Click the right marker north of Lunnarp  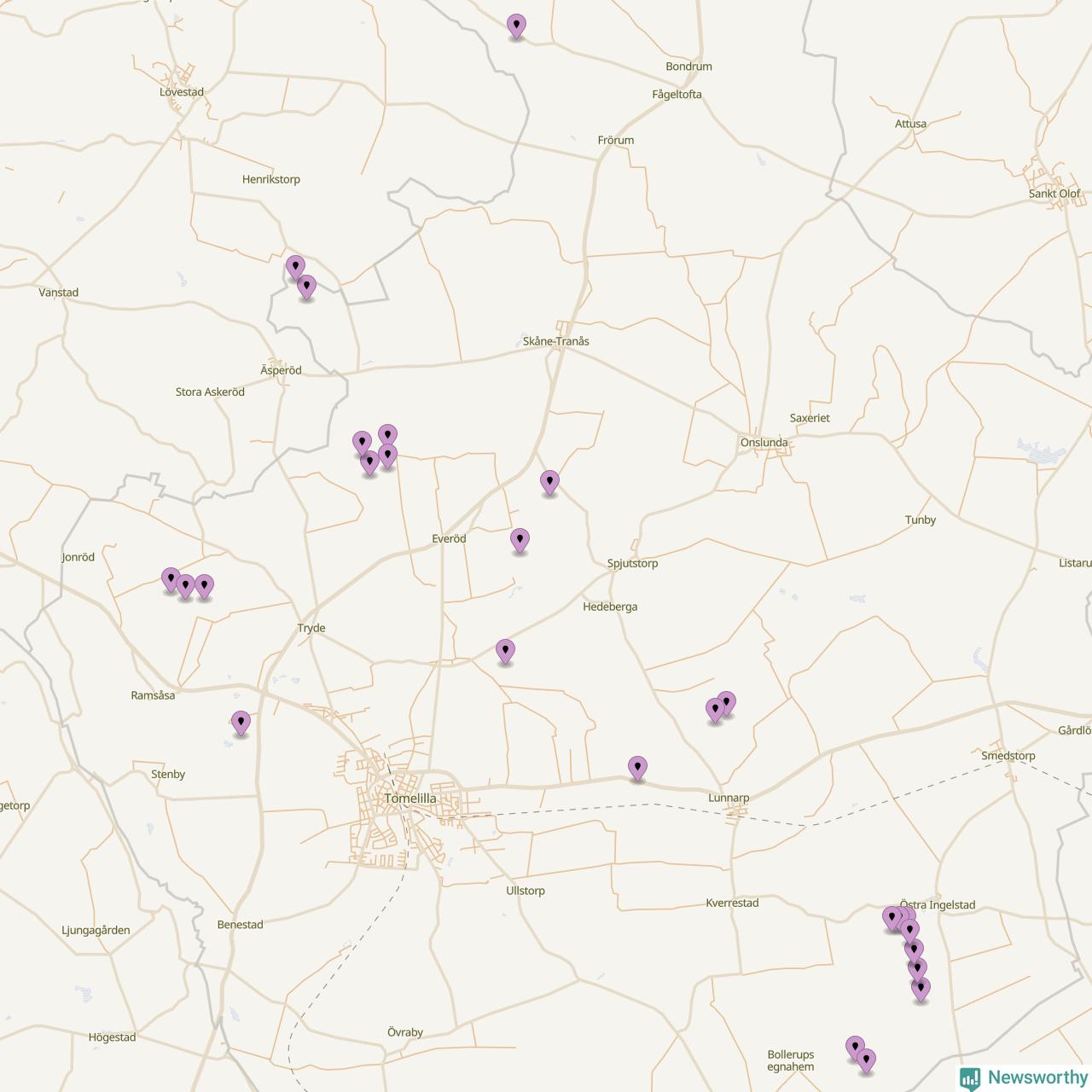pos(726,704)
